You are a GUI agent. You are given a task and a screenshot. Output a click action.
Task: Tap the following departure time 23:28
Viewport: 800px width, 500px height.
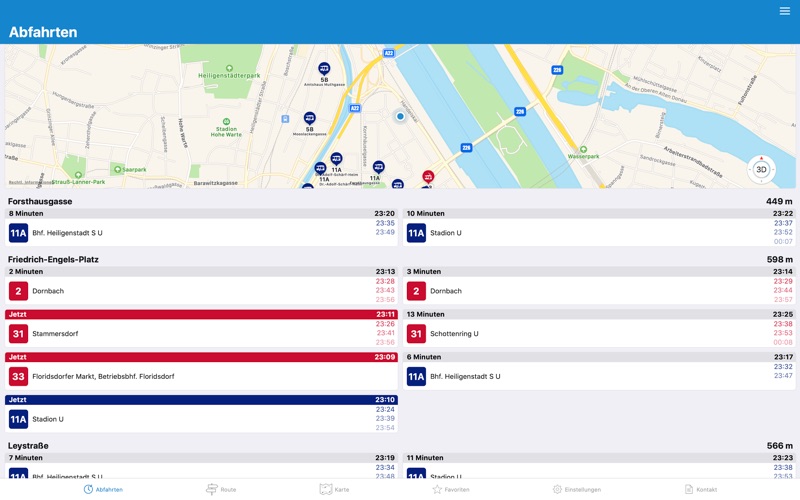pyautogui.click(x=385, y=281)
